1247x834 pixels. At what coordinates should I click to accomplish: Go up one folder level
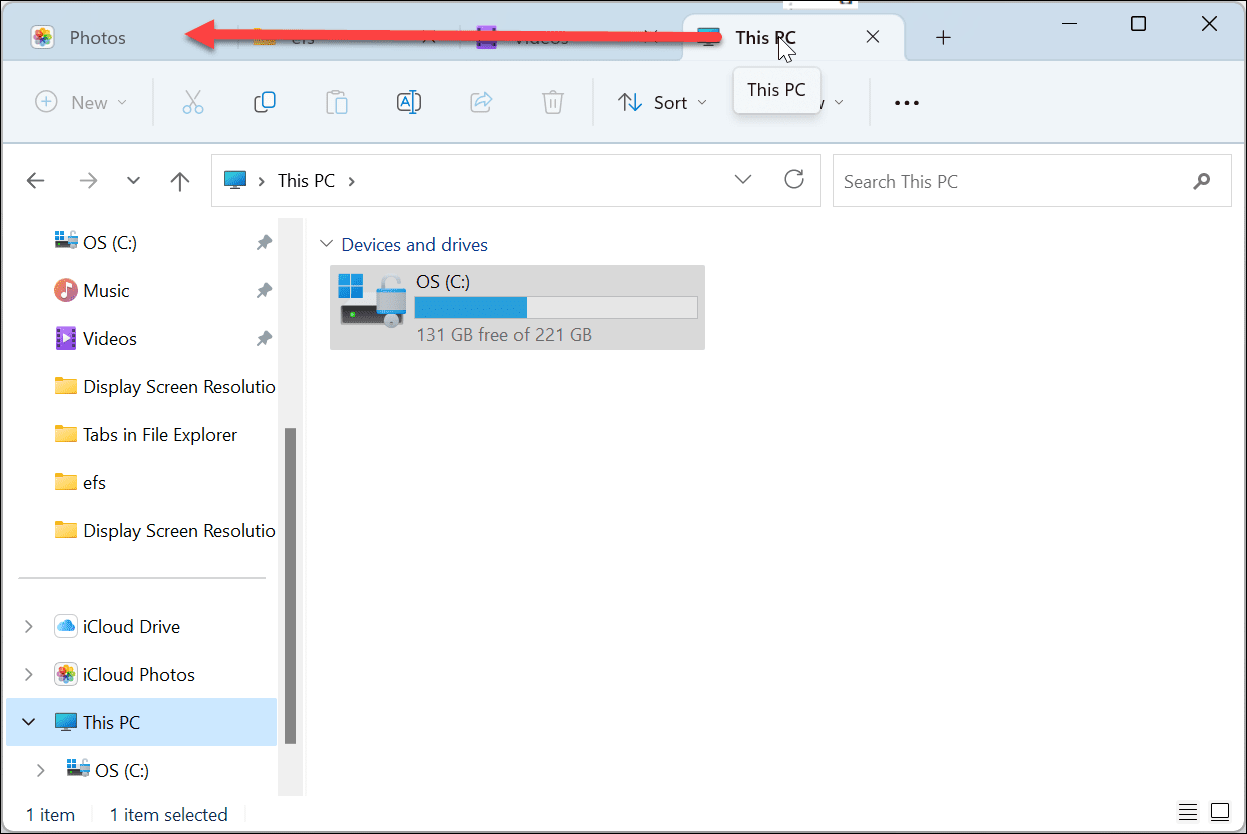[x=180, y=181]
